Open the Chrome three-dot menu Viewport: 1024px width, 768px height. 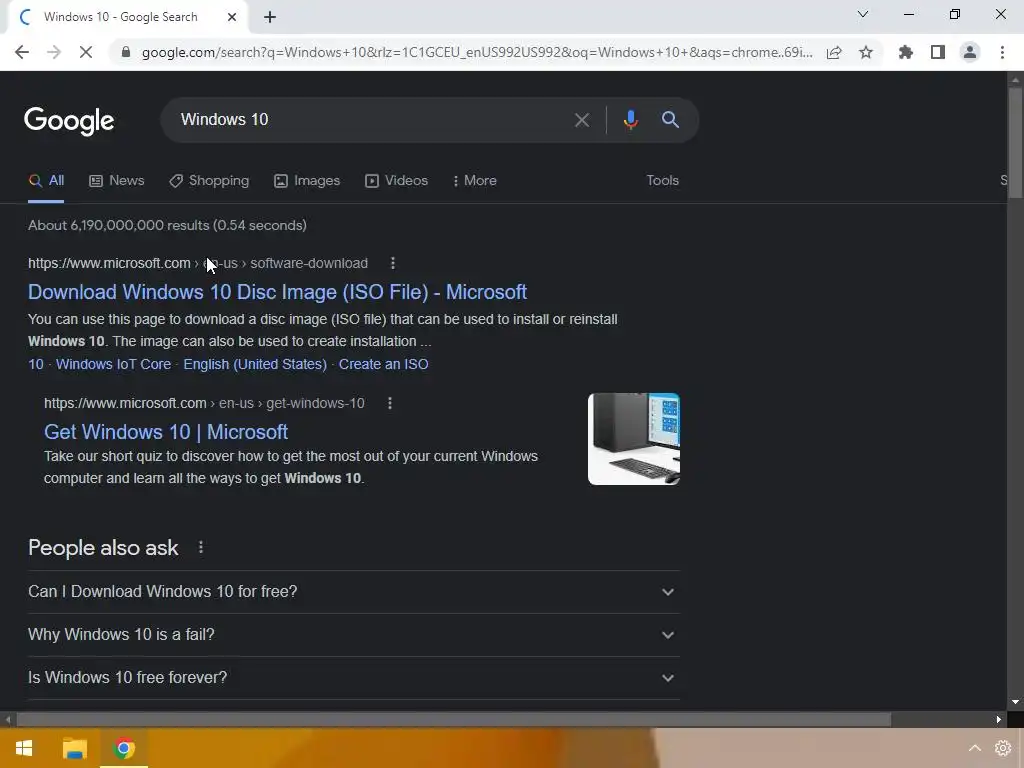click(x=1002, y=52)
